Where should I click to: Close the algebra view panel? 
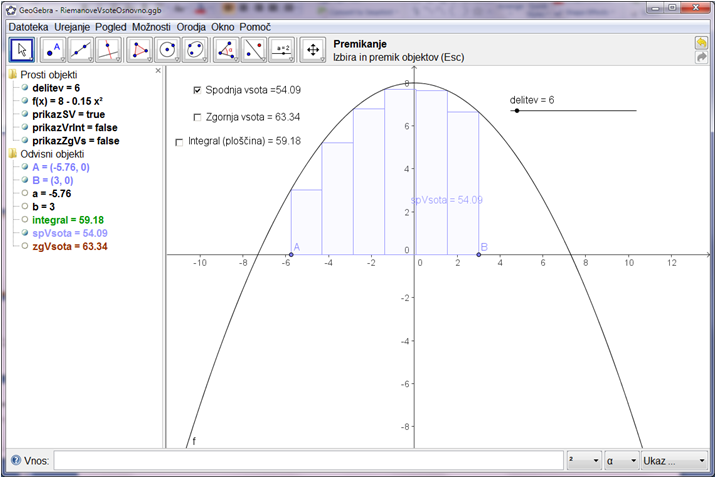(158, 71)
